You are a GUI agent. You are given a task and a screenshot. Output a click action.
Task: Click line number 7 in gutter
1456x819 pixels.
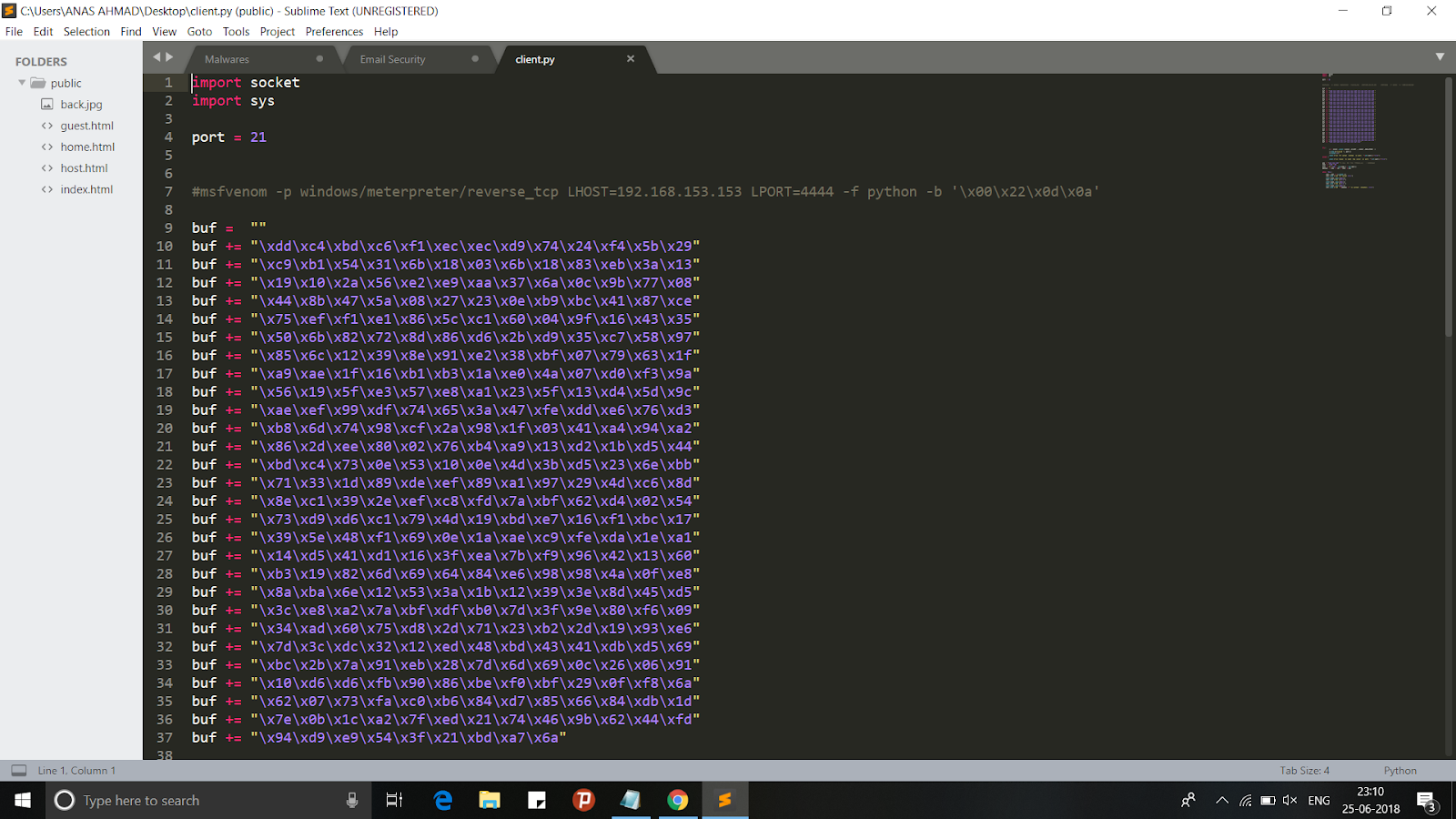coord(168,192)
